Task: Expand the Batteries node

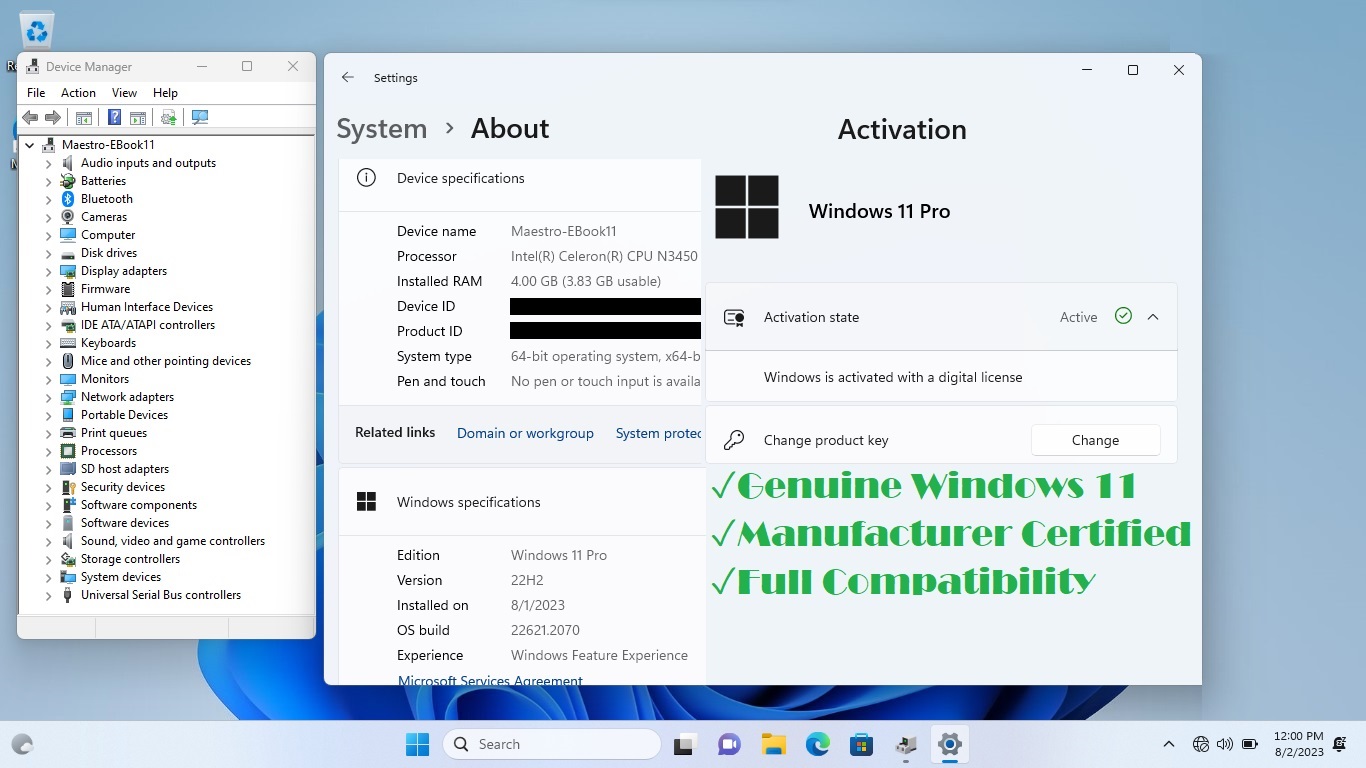Action: tap(48, 181)
